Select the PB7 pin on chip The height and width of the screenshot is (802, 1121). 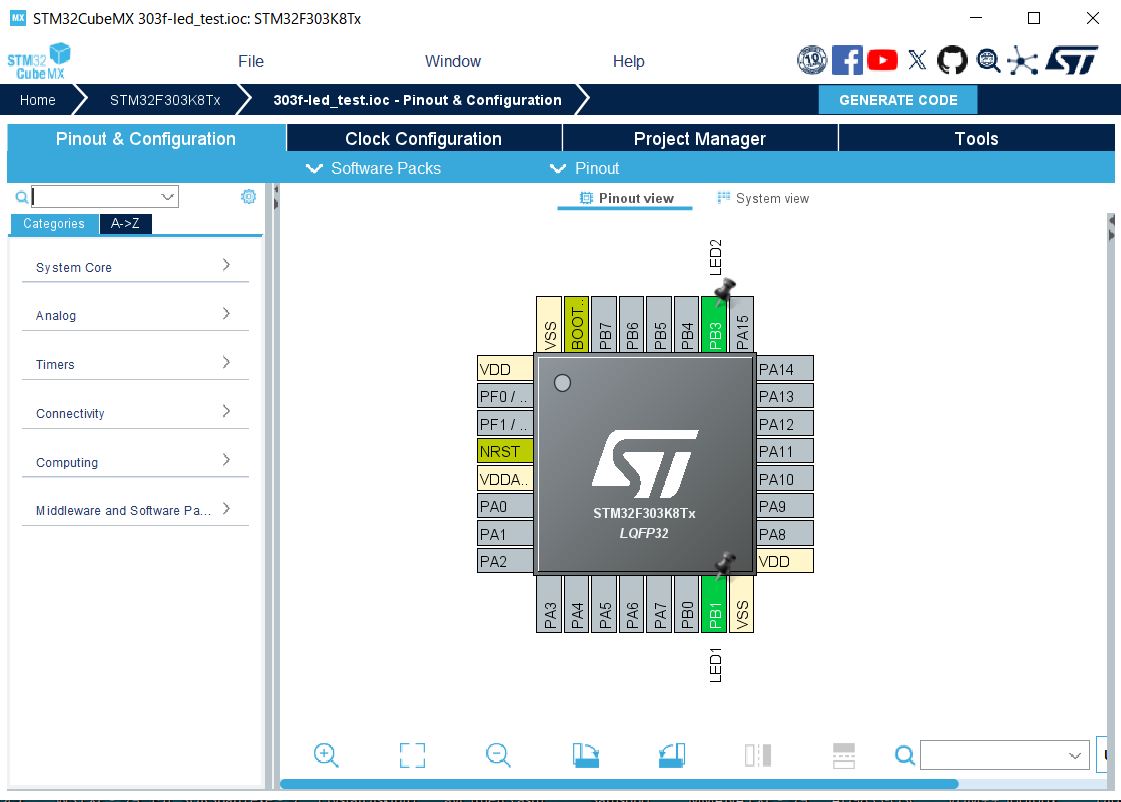(604, 325)
